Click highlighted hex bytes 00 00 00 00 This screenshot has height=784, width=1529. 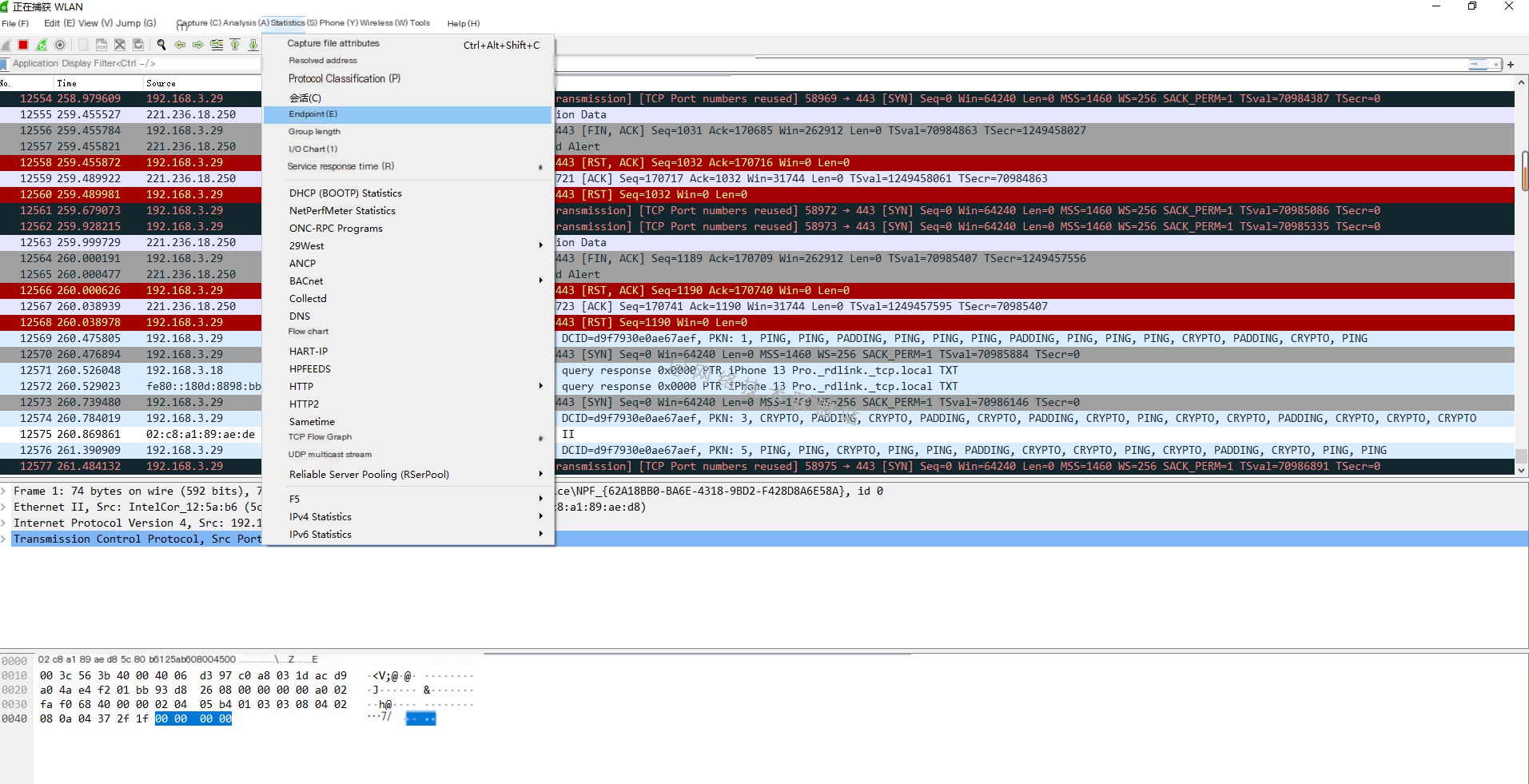(x=193, y=719)
